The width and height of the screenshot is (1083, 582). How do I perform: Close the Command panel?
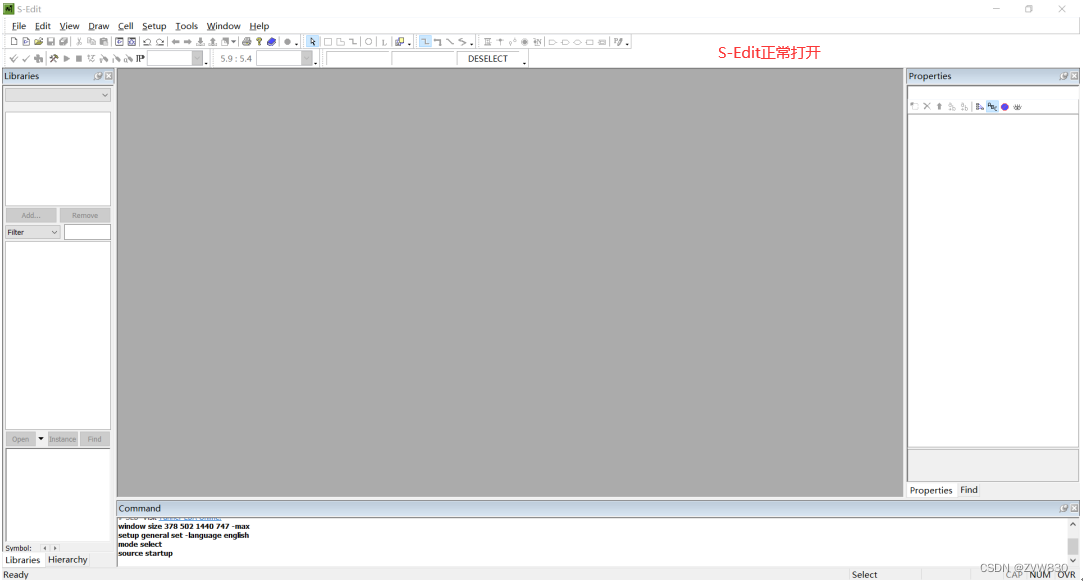tap(1074, 508)
